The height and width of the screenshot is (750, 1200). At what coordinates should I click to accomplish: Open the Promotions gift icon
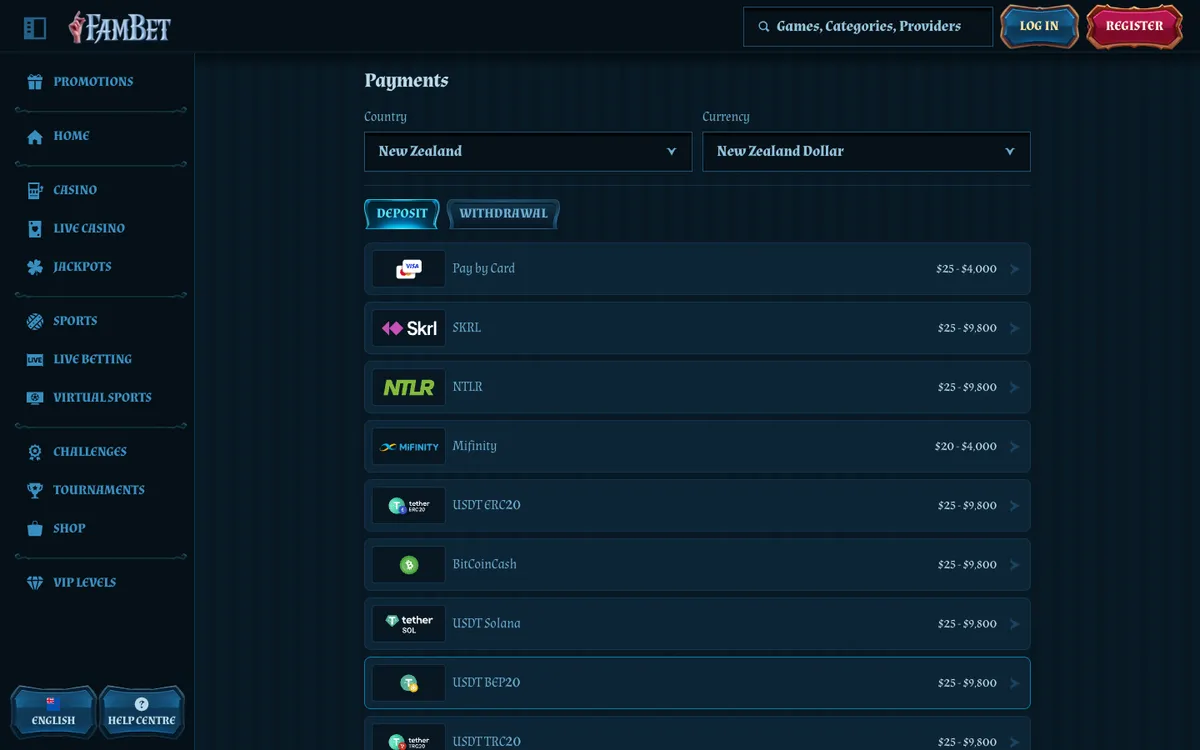35,82
